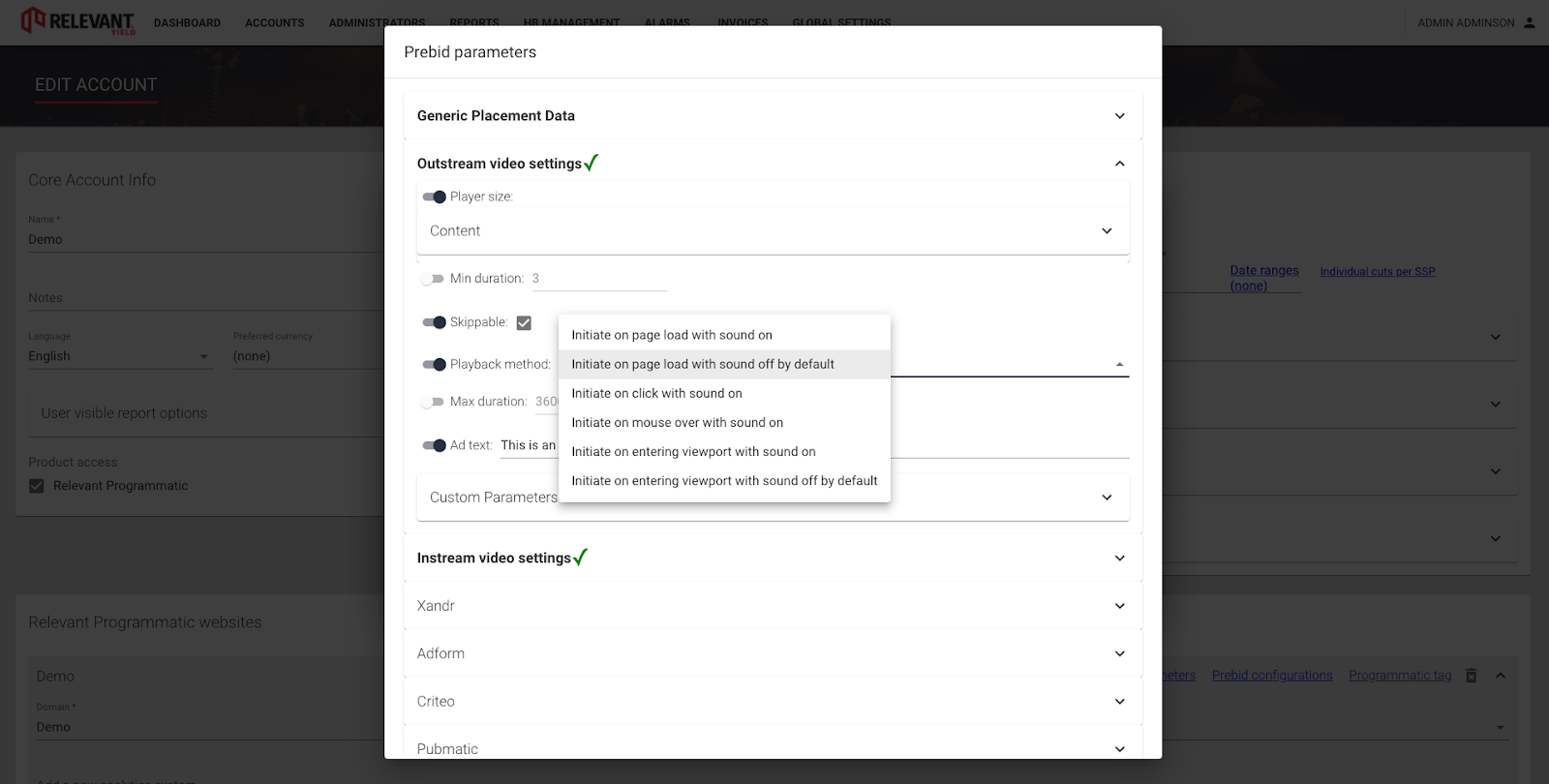Choose Initiate on entering viewport with sound on
The width and height of the screenshot is (1549, 784).
pyautogui.click(x=693, y=452)
